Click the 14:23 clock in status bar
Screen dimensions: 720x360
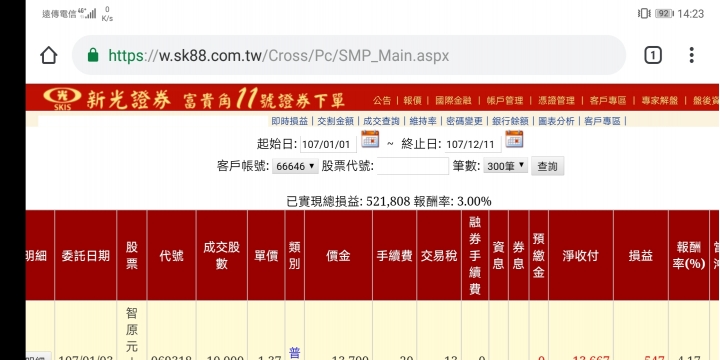[x=690, y=14]
